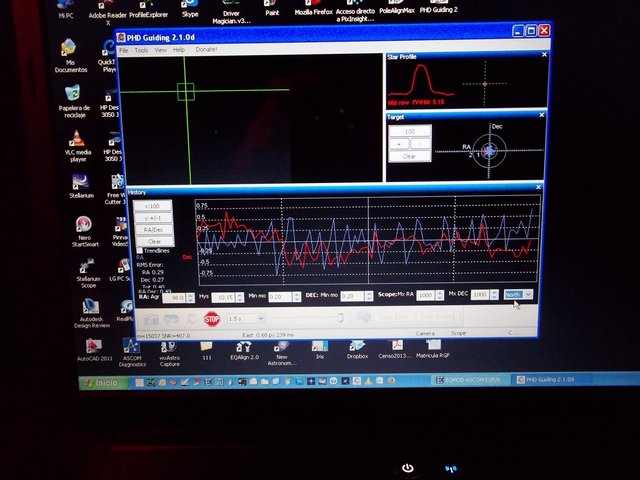Screen dimensions: 640x480
Task: Click the Inicio start button
Action: pyautogui.click(x=102, y=383)
